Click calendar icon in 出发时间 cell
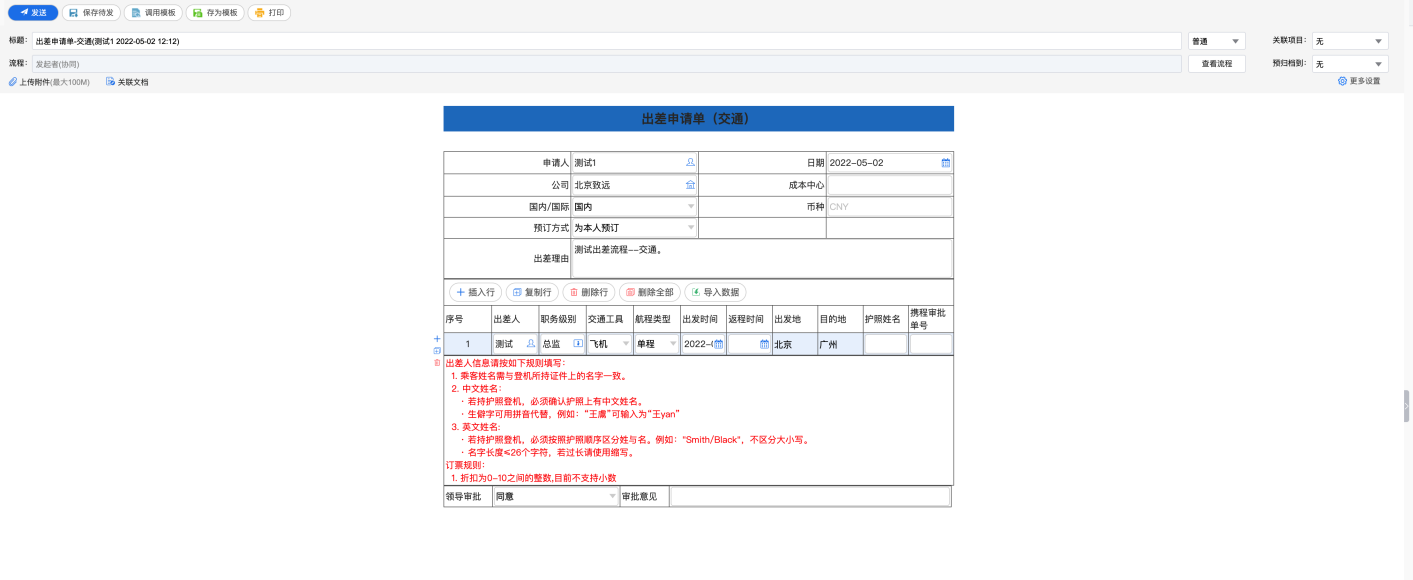This screenshot has height=580, width=1413. [718, 344]
